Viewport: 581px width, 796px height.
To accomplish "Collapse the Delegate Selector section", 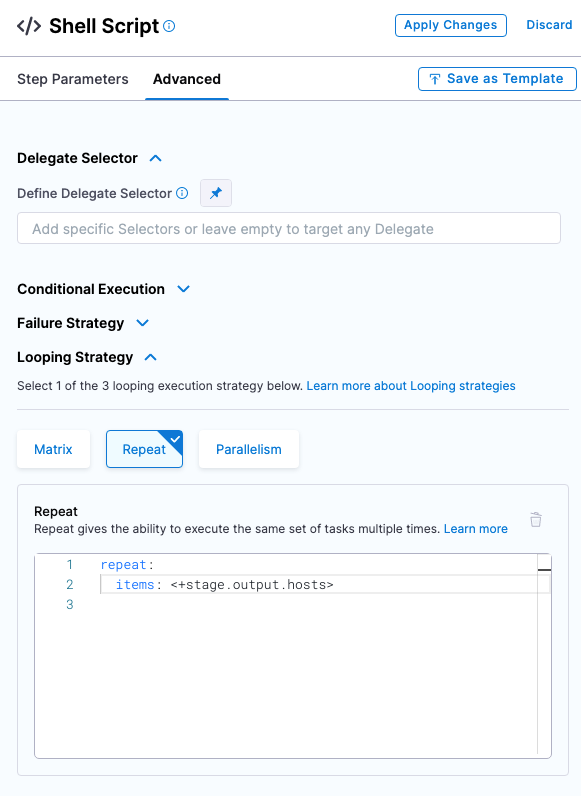I will tap(155, 158).
